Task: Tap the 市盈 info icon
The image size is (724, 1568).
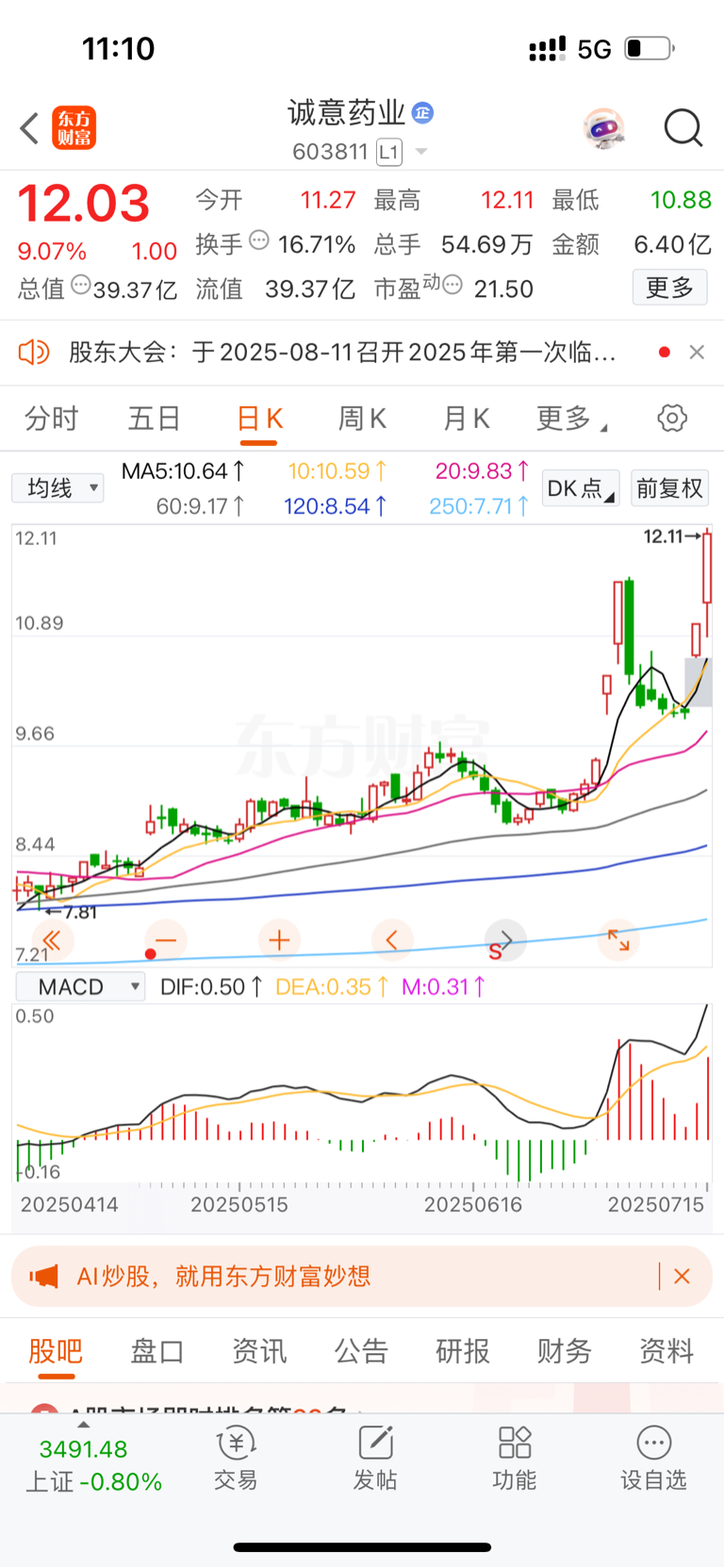Action: pyautogui.click(x=452, y=285)
